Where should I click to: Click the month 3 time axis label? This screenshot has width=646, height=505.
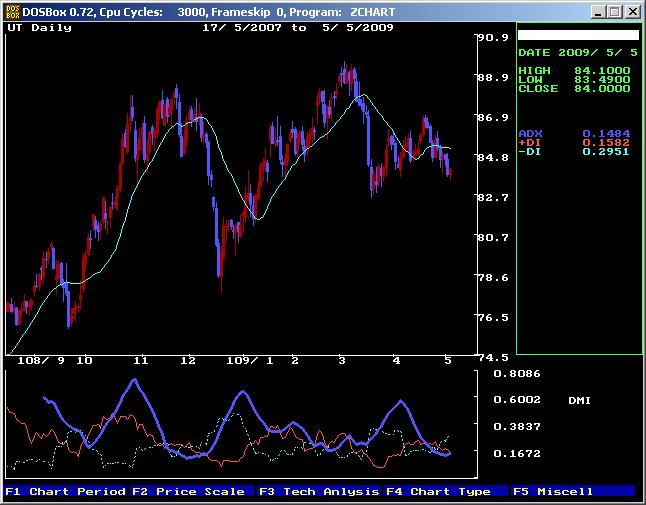[x=342, y=361]
